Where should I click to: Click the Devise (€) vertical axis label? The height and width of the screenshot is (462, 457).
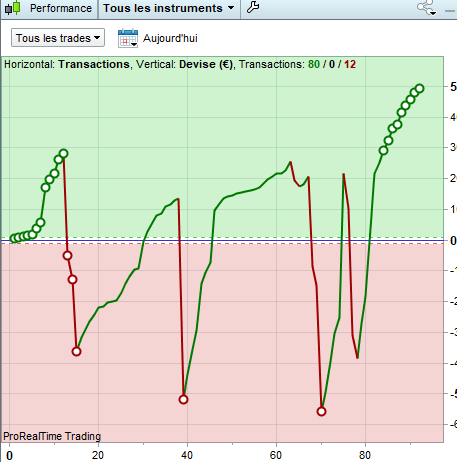(x=206, y=64)
